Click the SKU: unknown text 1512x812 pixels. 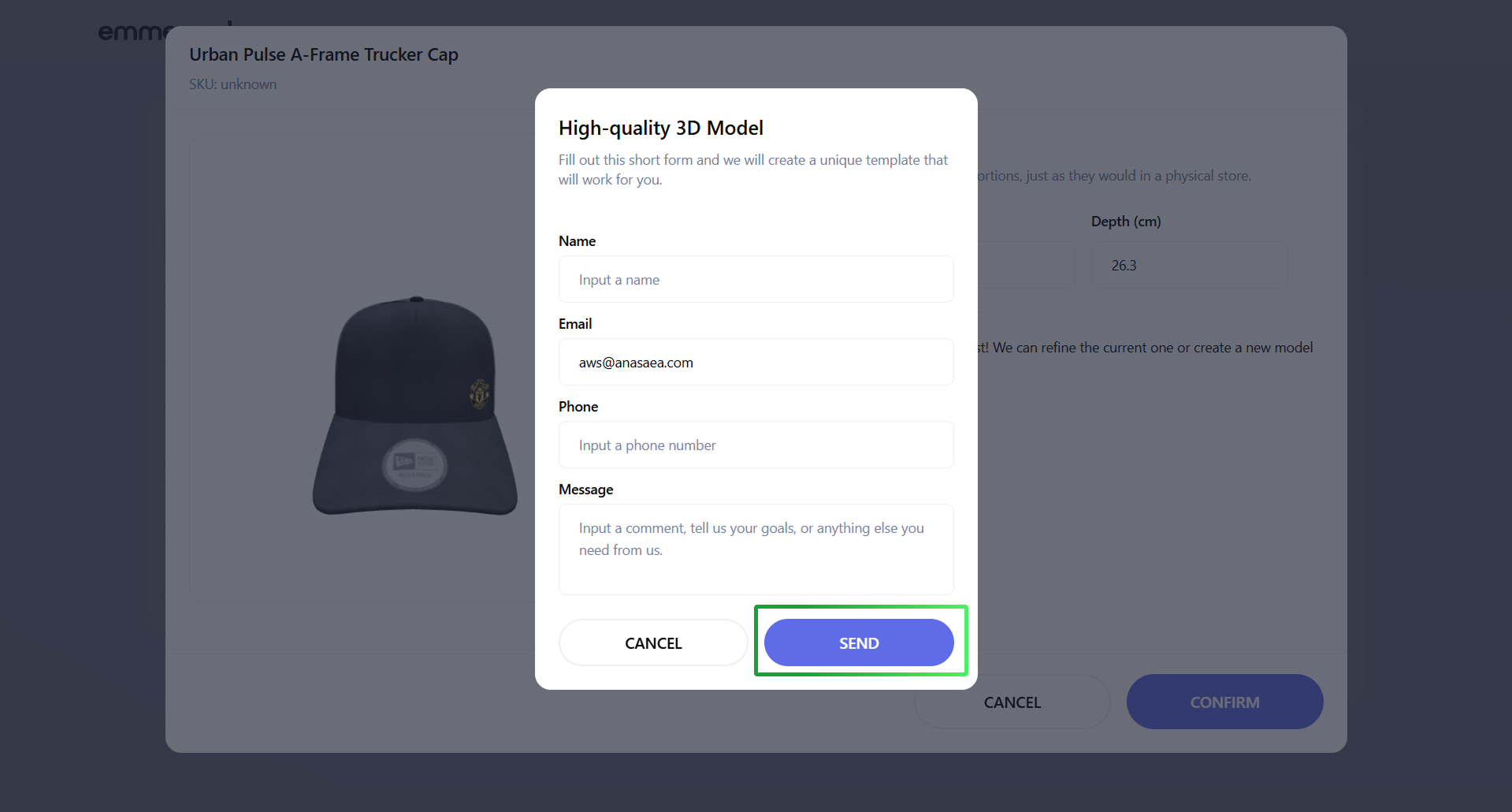click(x=232, y=84)
